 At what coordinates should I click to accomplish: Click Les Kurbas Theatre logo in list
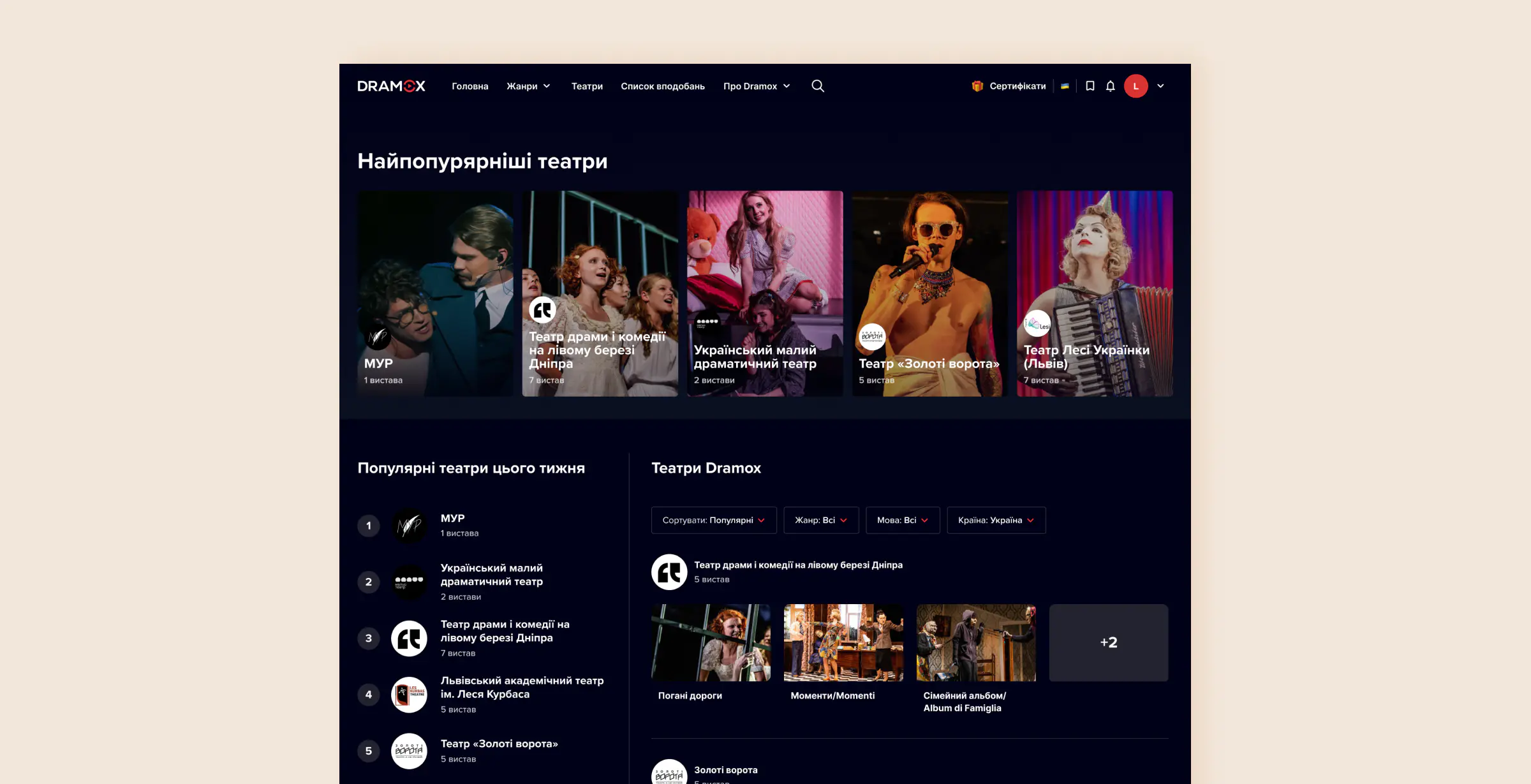coord(409,695)
